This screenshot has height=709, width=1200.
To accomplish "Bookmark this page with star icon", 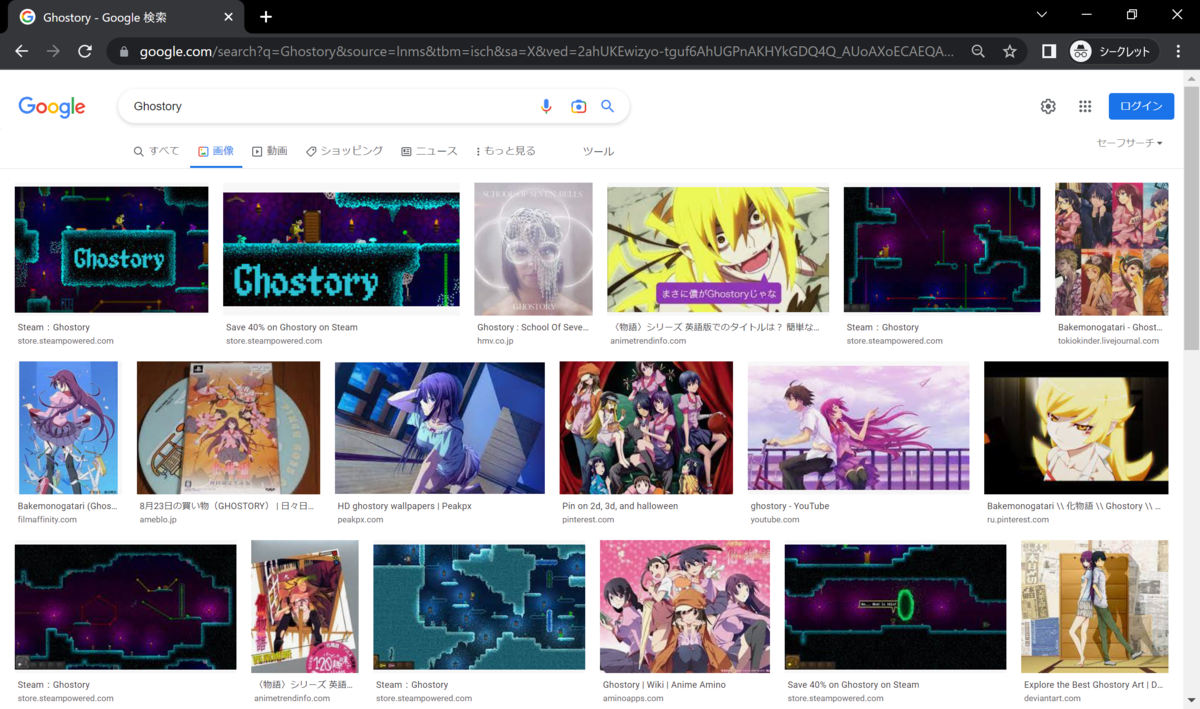I will [x=1010, y=51].
